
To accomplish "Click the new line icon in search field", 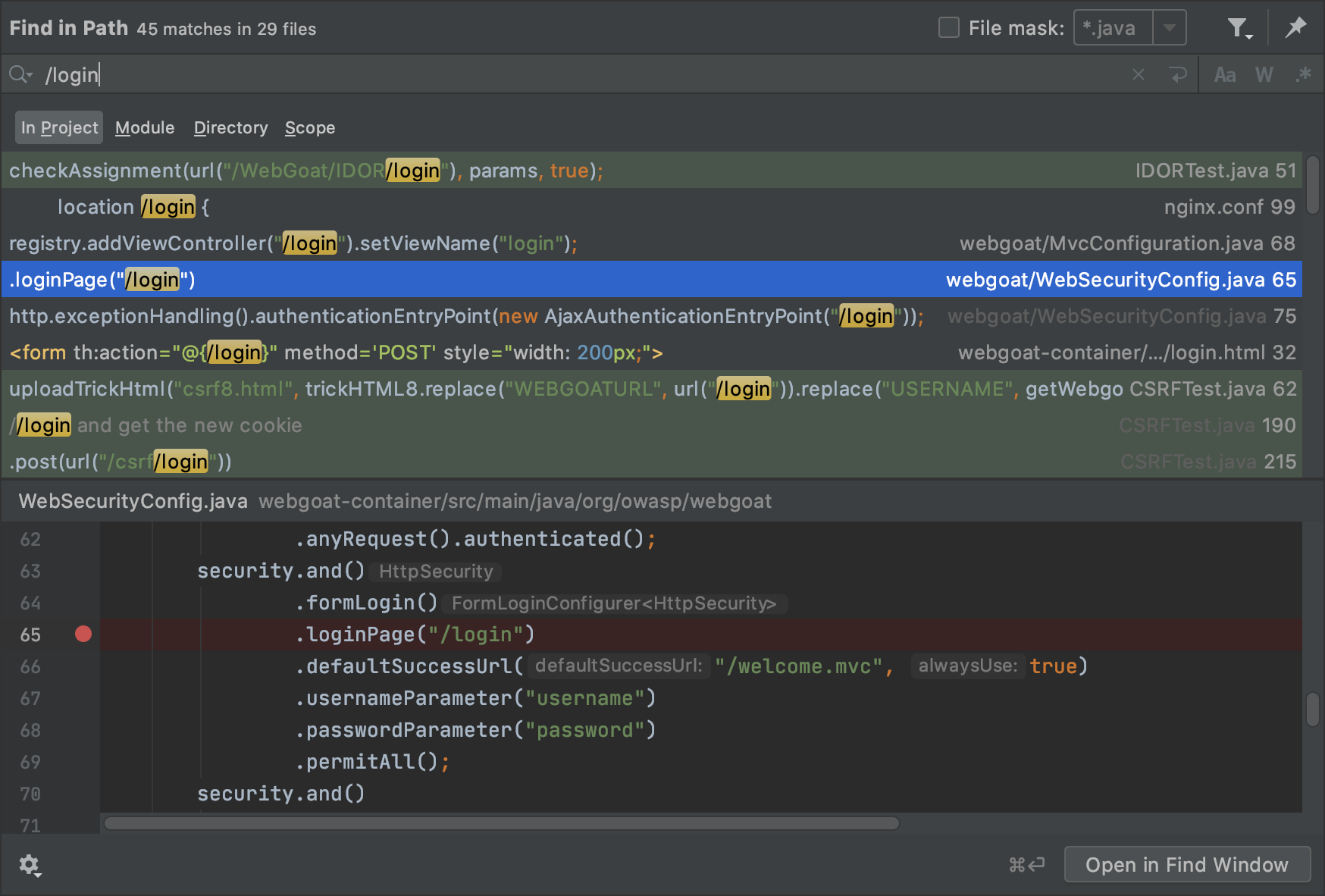I will (x=1177, y=74).
